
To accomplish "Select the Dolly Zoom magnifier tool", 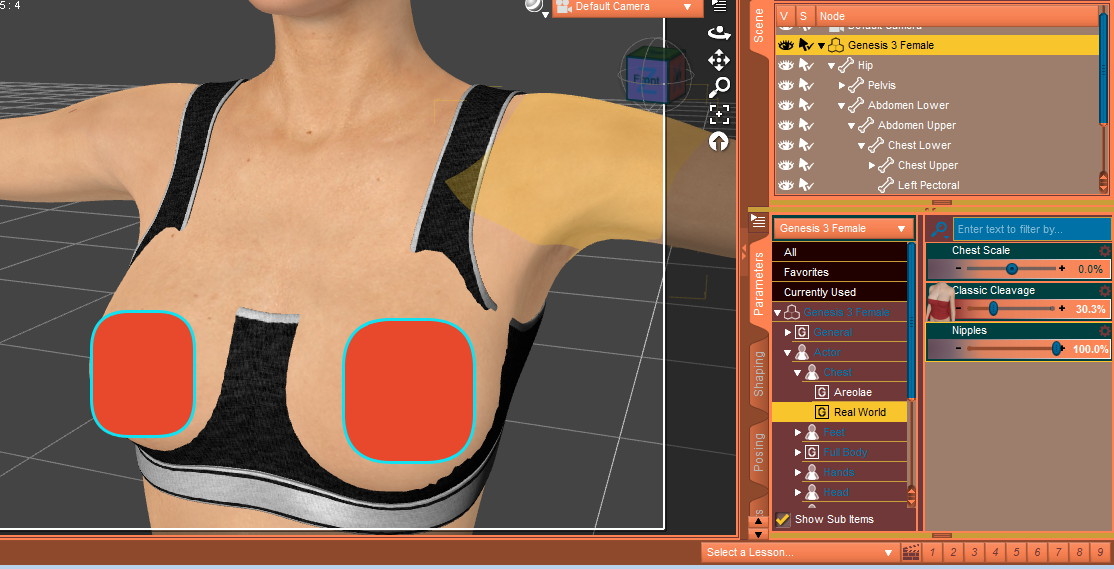I will click(x=719, y=87).
